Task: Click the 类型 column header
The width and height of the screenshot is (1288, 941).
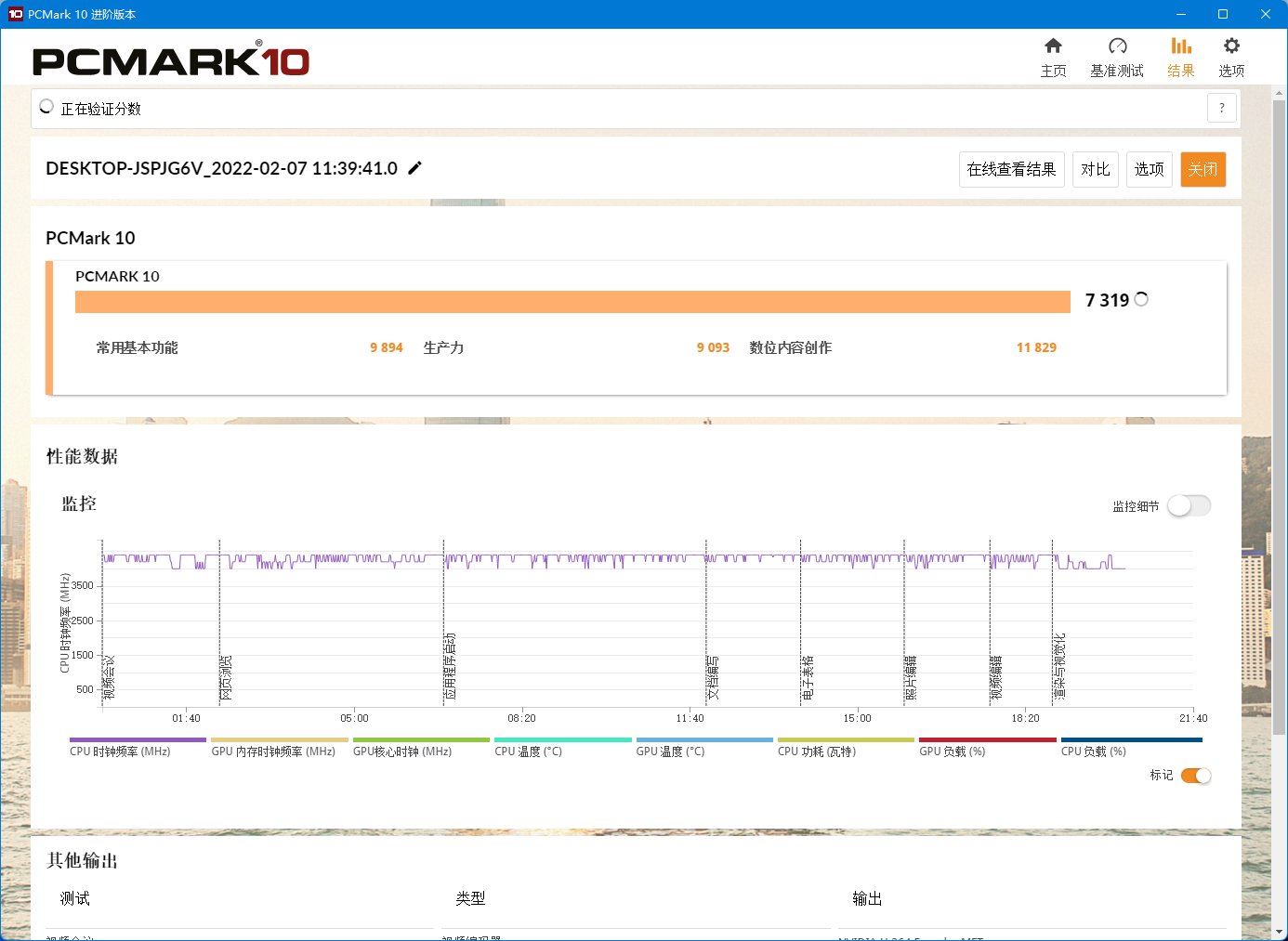Action: coord(470,898)
